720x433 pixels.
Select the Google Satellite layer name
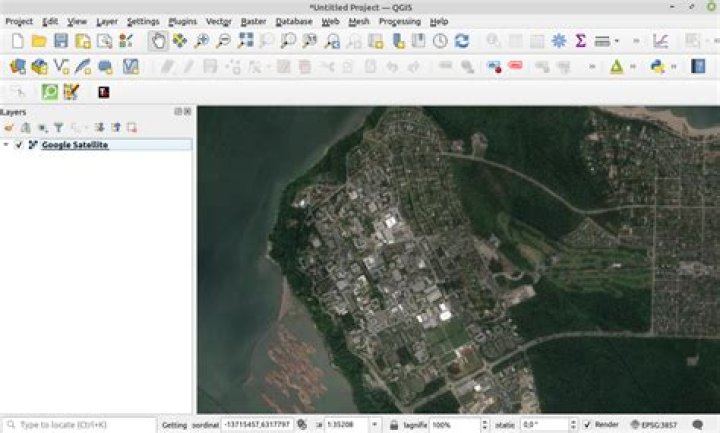click(x=75, y=145)
